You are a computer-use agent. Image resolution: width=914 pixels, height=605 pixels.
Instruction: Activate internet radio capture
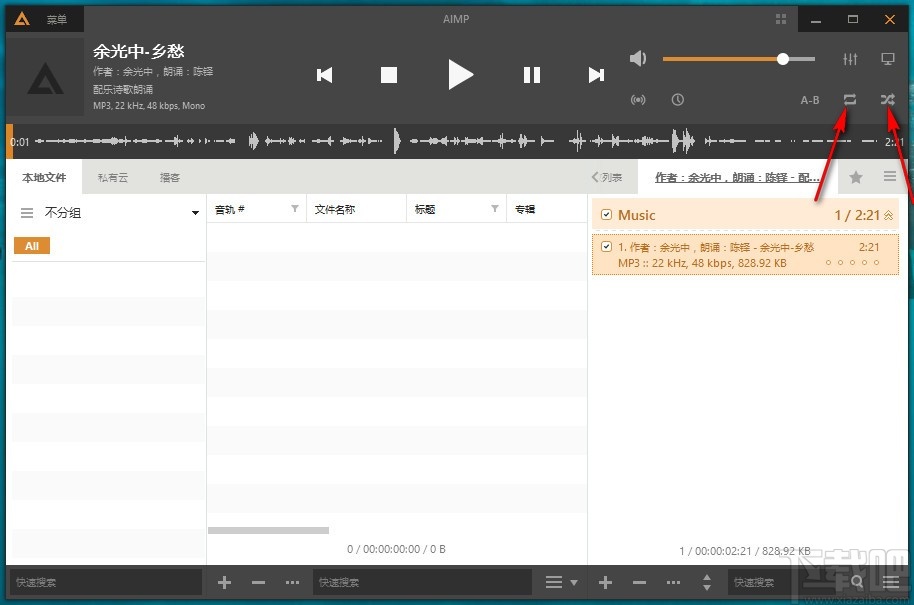pyautogui.click(x=638, y=100)
